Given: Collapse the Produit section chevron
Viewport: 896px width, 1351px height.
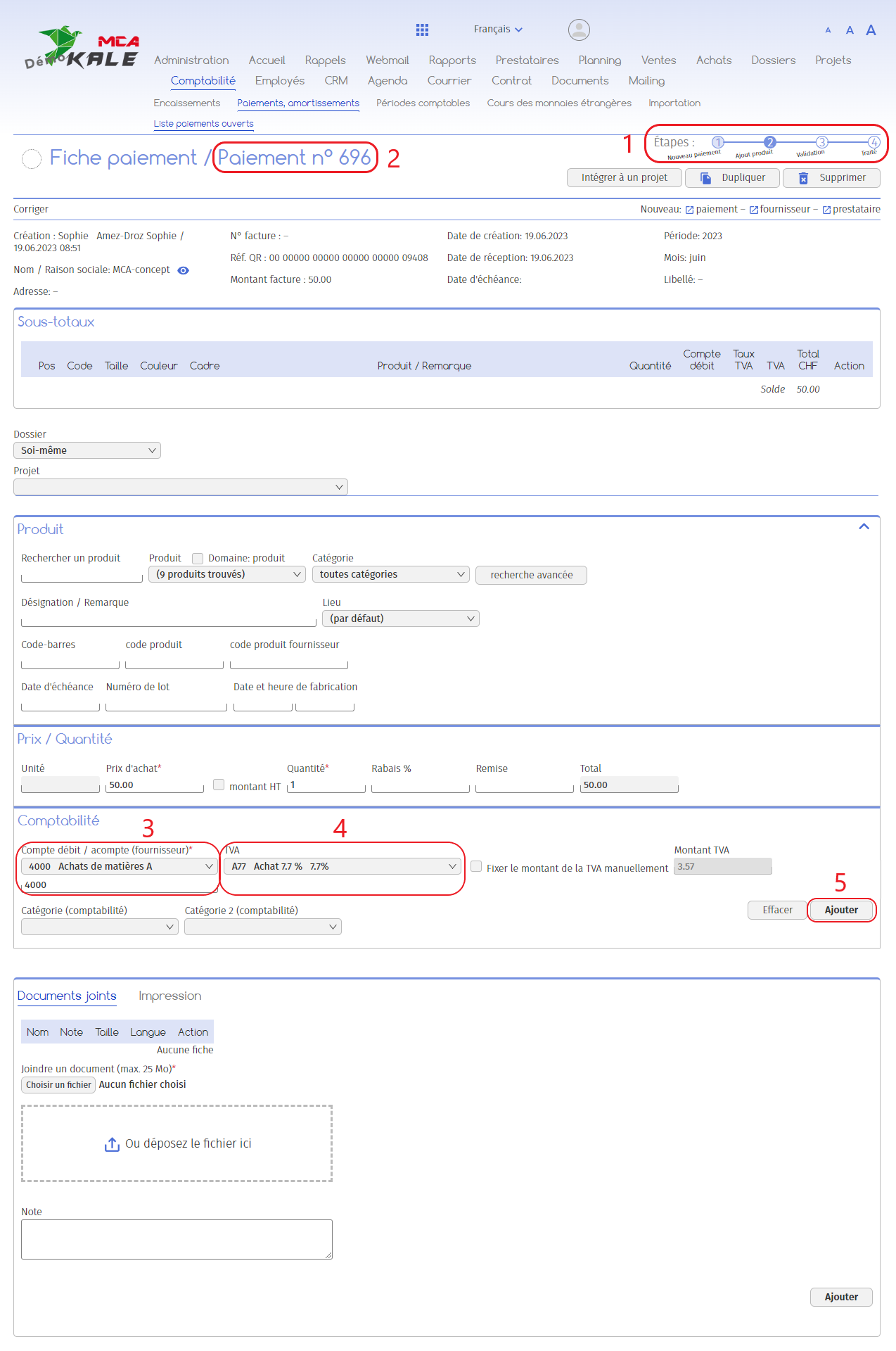Looking at the screenshot, I should click(864, 526).
